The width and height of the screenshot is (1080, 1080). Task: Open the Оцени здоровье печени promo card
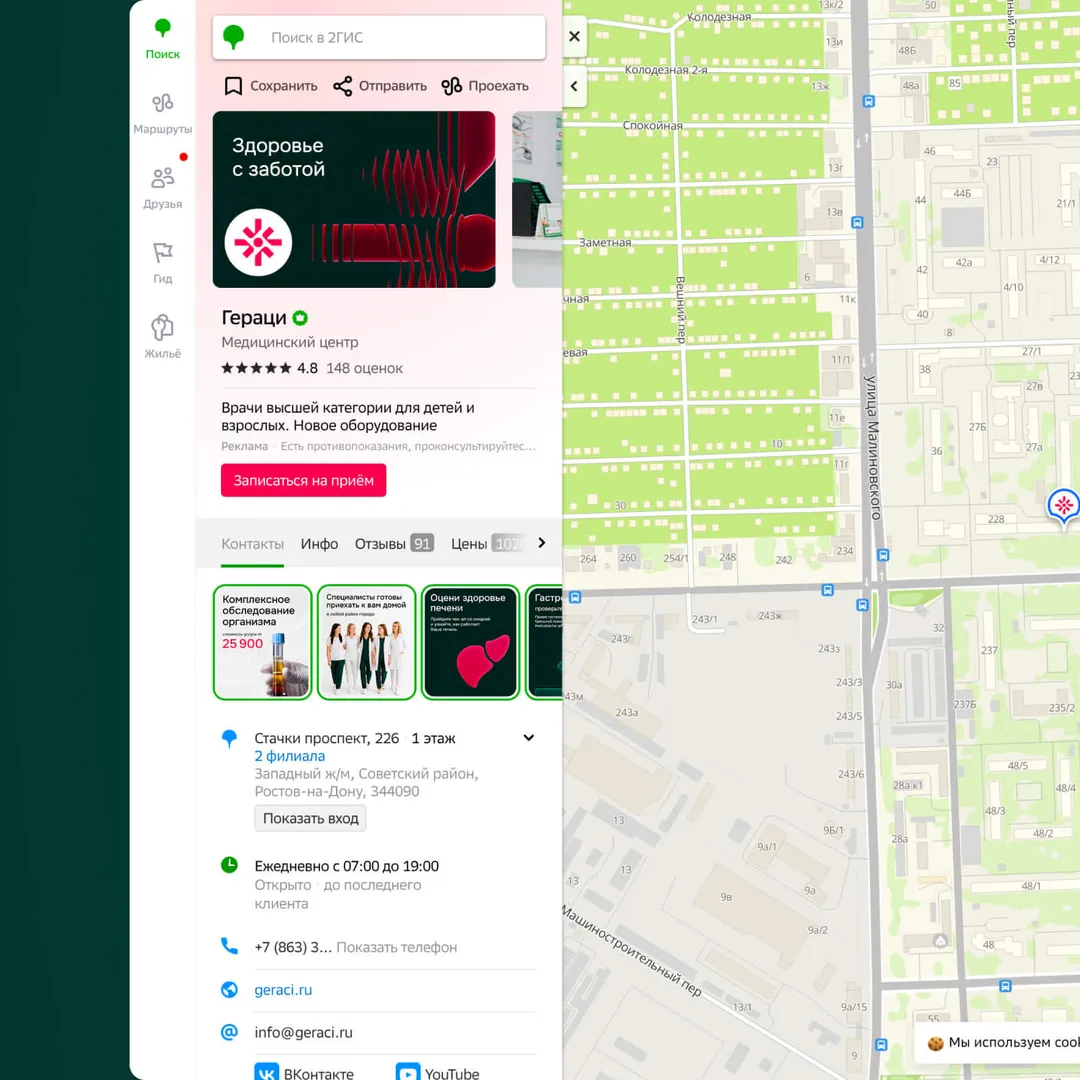tap(470, 642)
